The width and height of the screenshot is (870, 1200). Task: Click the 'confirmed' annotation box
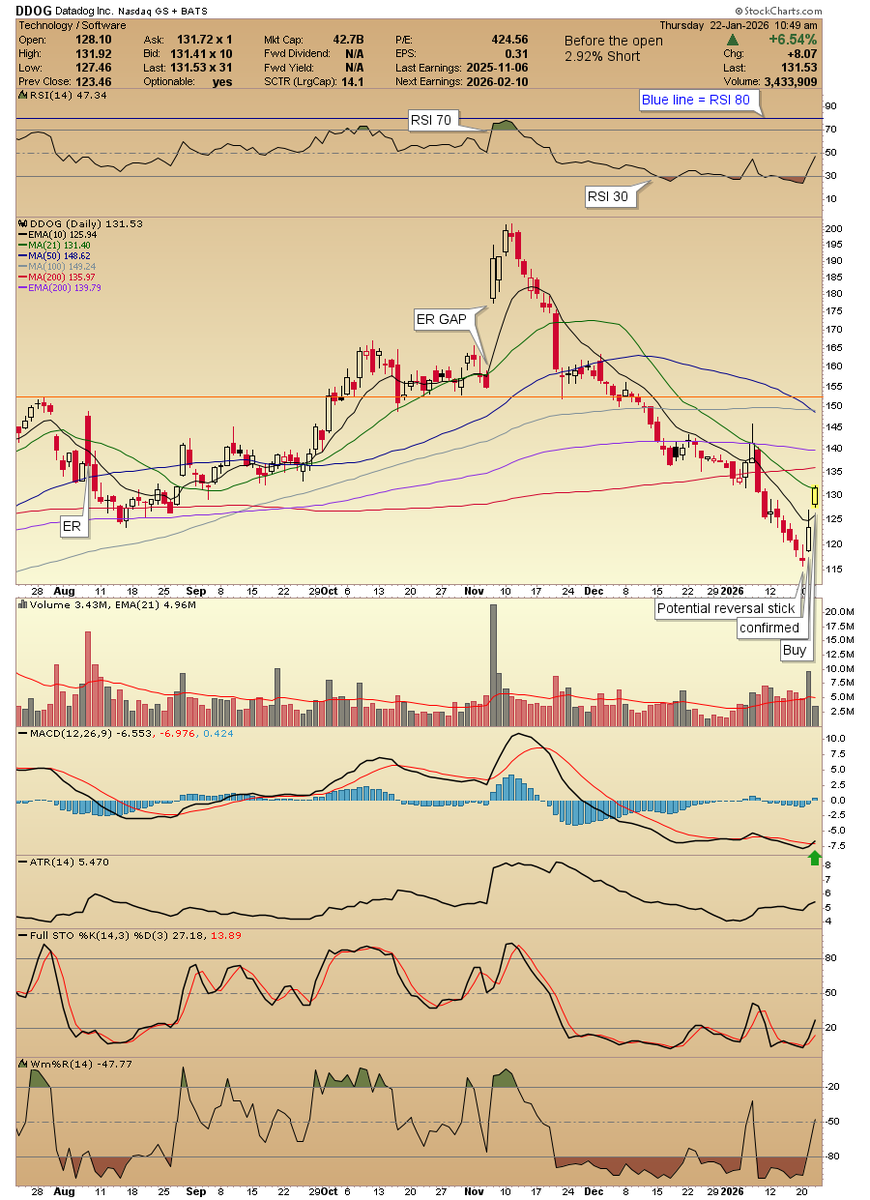pos(769,628)
